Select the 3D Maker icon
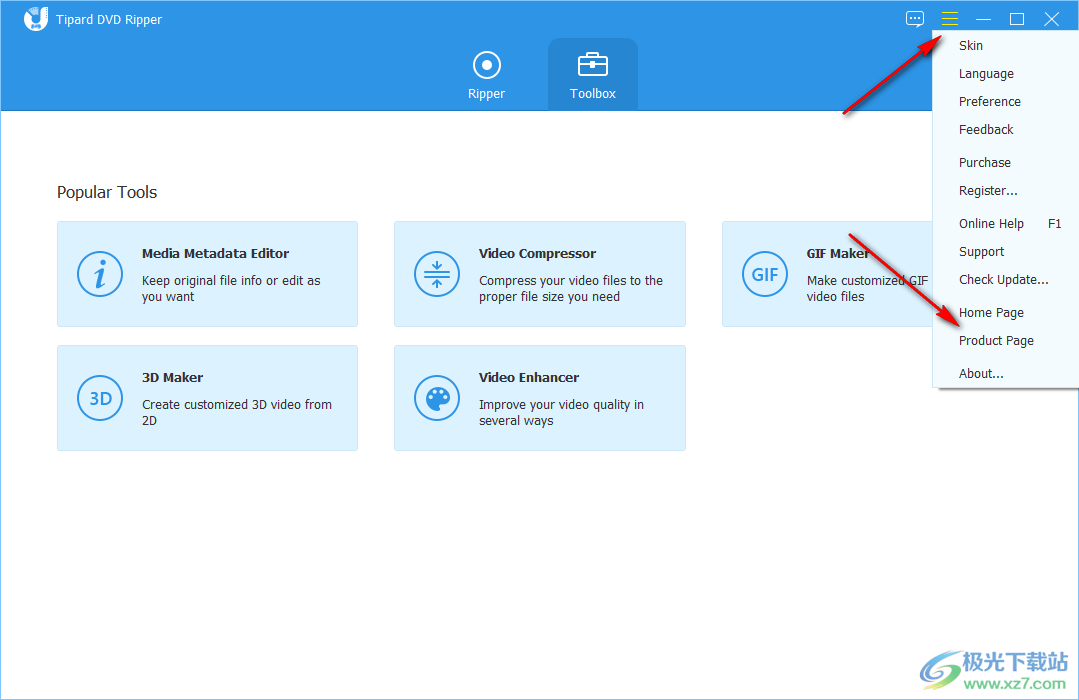 (100, 398)
